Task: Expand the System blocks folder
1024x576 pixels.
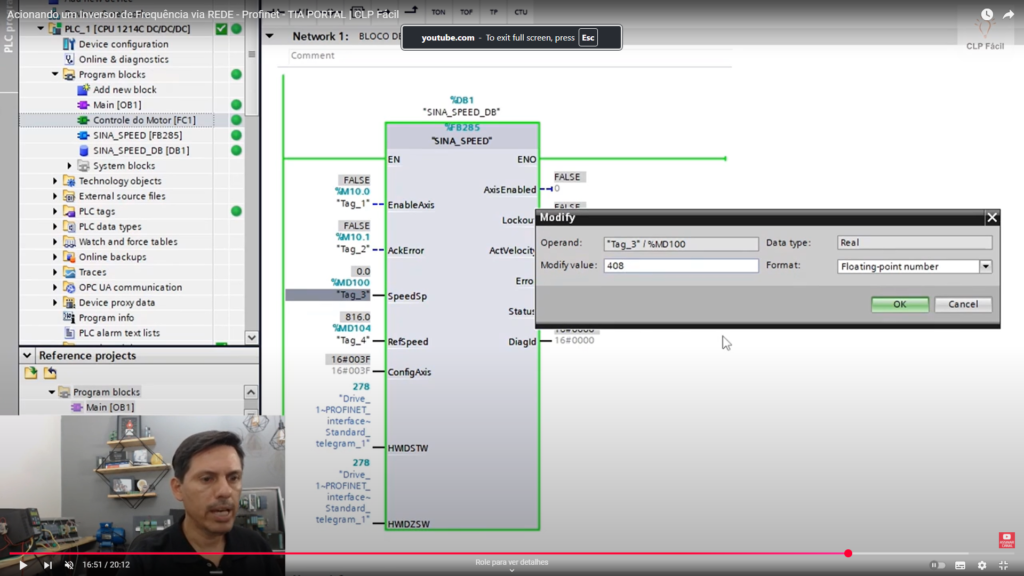Action: [x=69, y=166]
